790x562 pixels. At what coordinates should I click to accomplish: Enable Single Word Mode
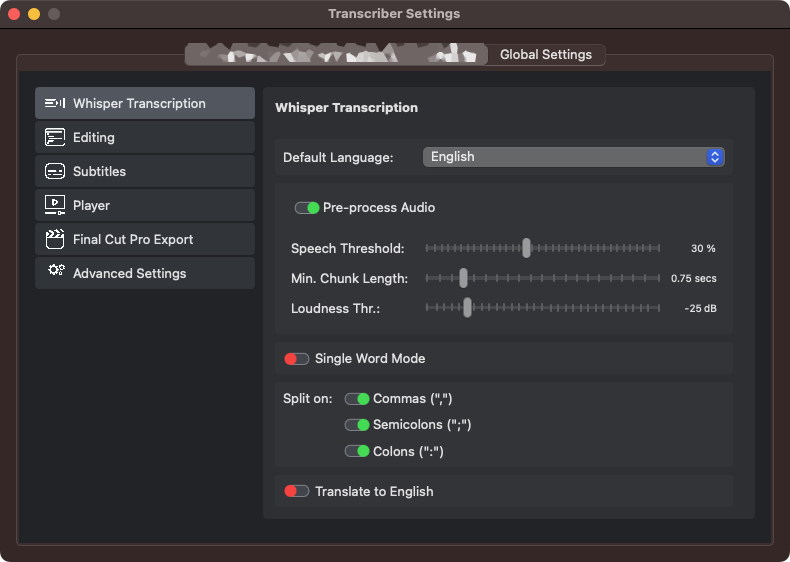pyautogui.click(x=296, y=359)
